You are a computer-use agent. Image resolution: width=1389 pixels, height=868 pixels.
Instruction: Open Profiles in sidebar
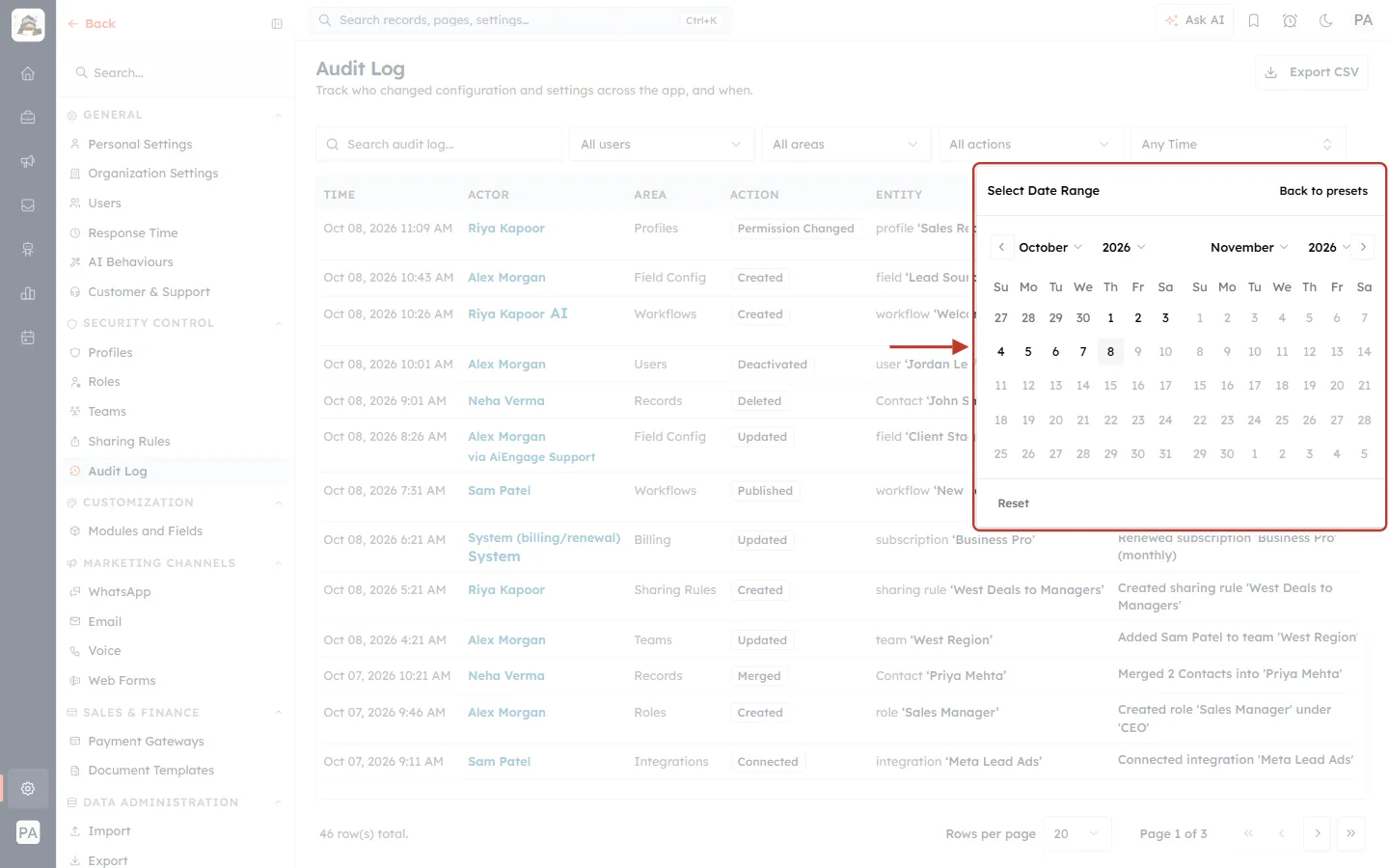tap(110, 353)
